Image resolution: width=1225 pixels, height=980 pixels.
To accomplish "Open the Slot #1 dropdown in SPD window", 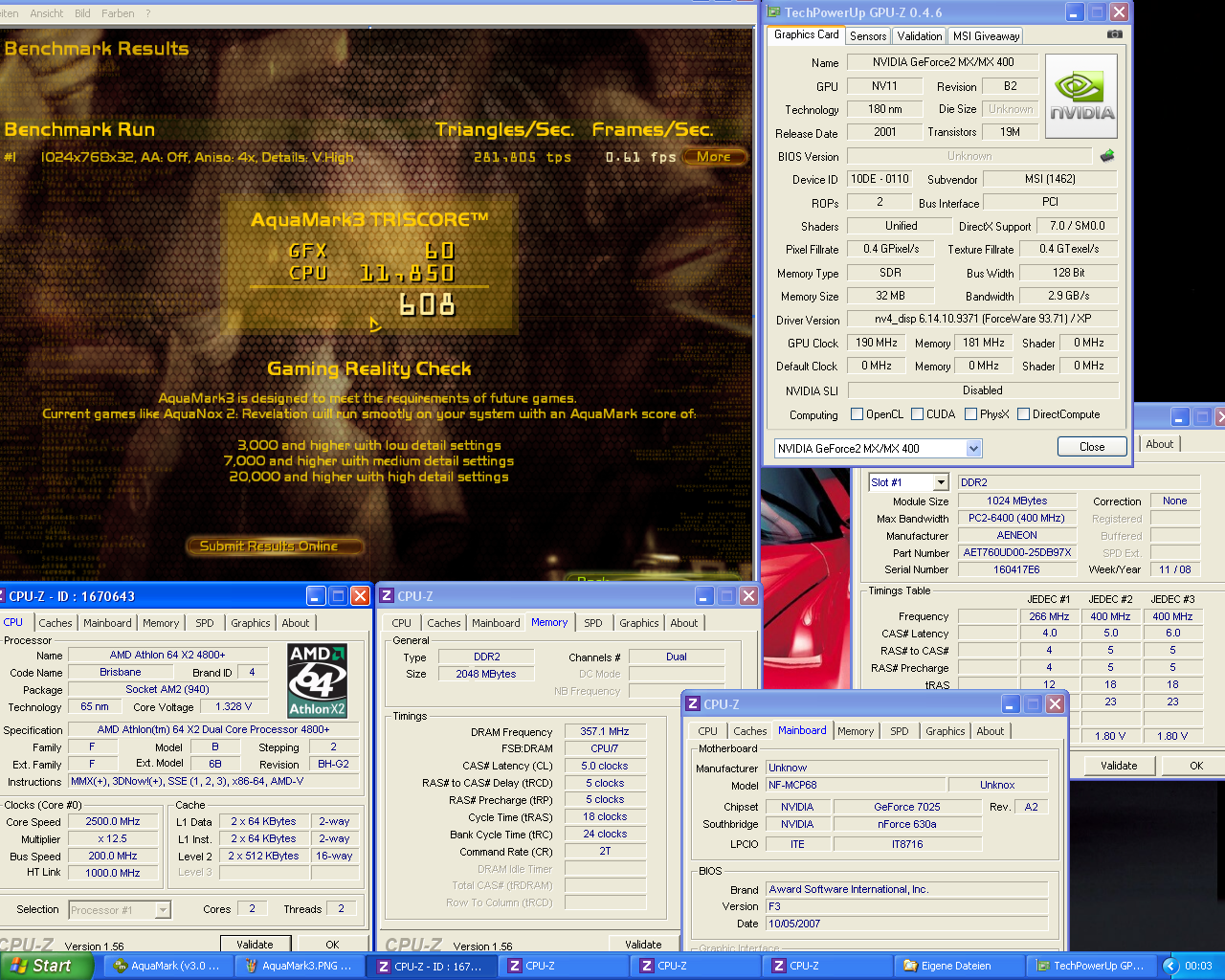I will click(x=941, y=482).
